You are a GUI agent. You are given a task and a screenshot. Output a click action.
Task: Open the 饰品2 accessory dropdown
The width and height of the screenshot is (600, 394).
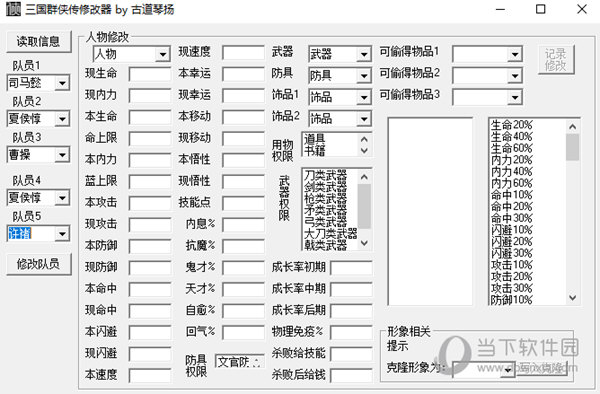(x=364, y=119)
